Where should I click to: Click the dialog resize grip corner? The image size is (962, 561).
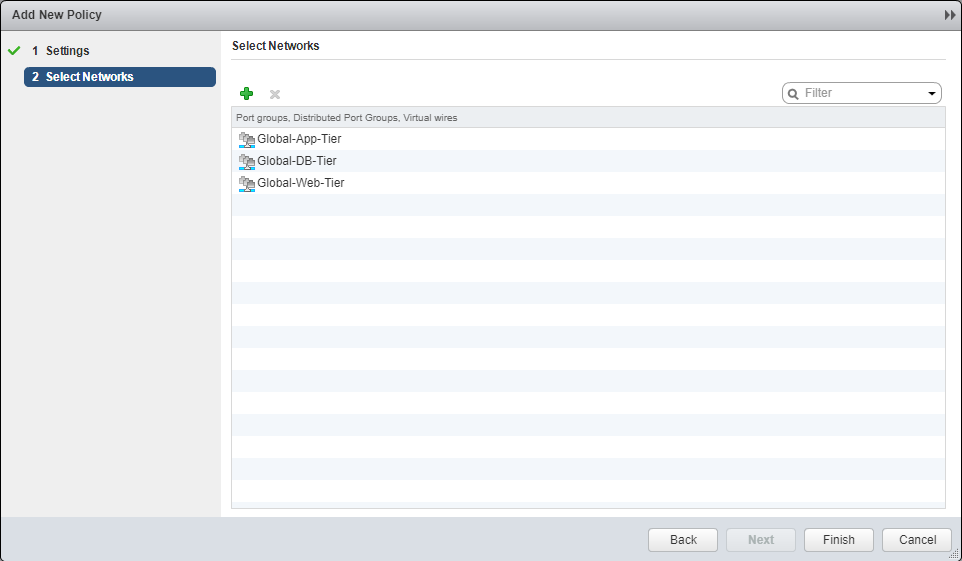click(955, 554)
